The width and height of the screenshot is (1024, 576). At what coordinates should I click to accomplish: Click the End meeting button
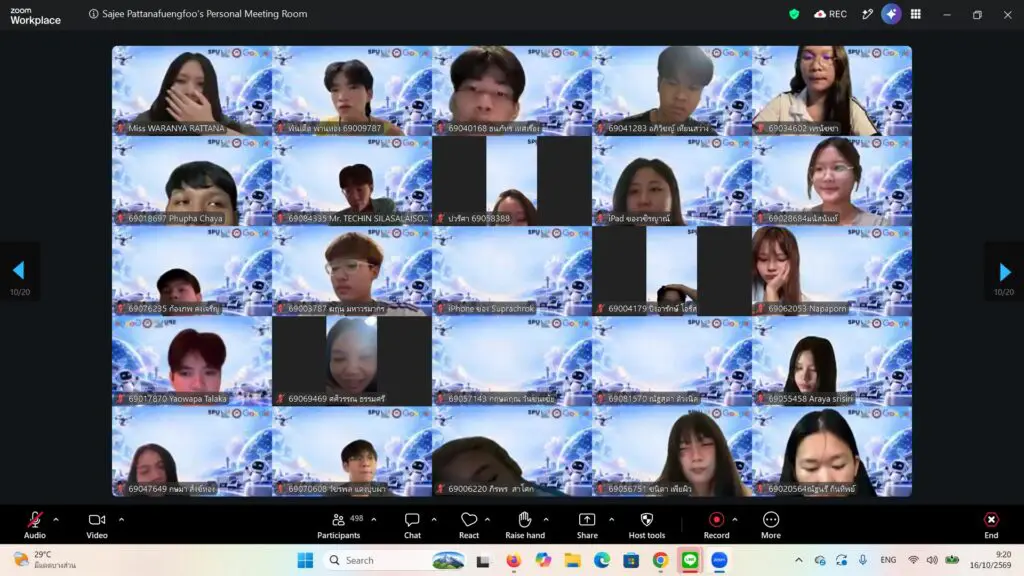[991, 525]
